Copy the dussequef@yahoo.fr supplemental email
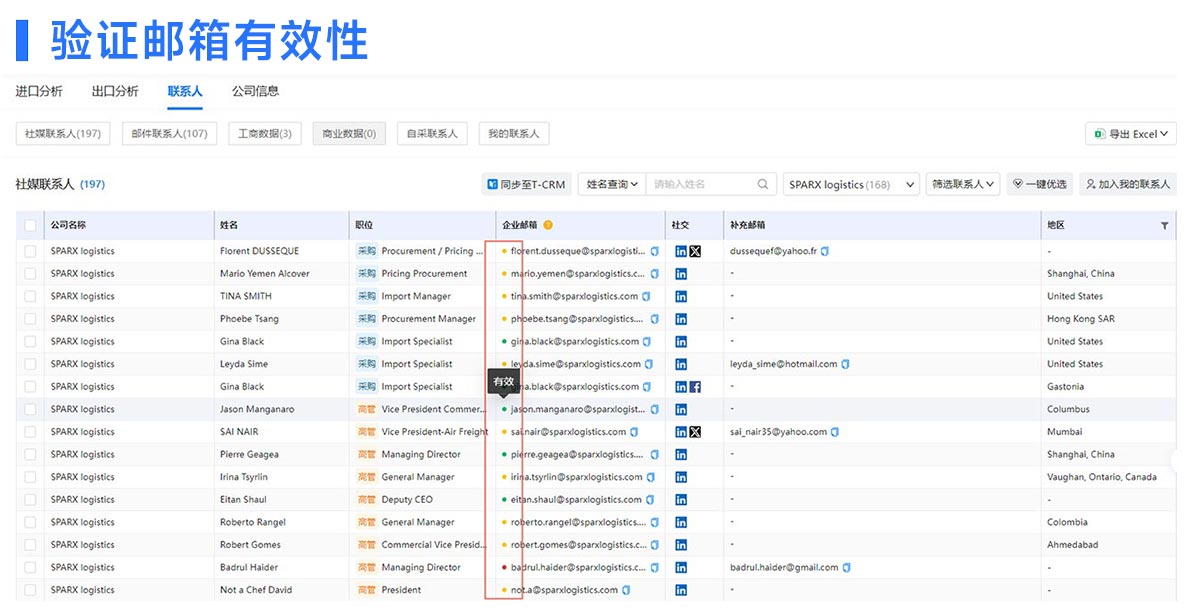This screenshot has height=615, width=1190. point(825,251)
